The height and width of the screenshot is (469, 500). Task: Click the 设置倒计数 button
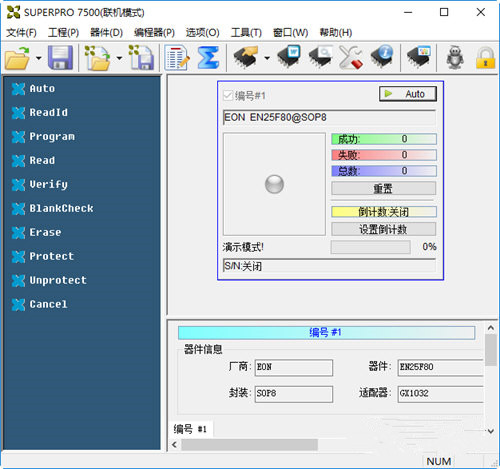pyautogui.click(x=383, y=229)
